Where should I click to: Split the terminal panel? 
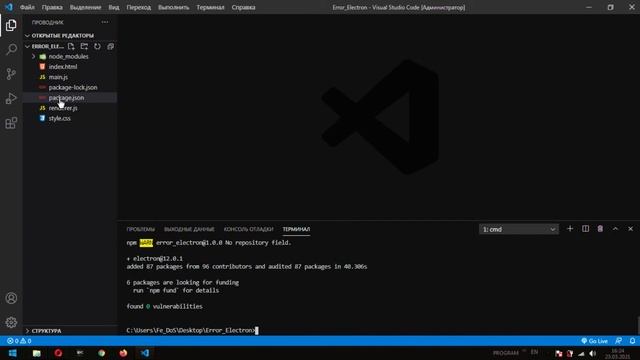[585, 229]
